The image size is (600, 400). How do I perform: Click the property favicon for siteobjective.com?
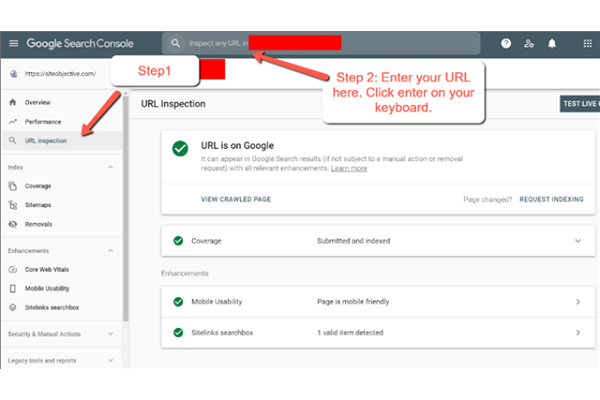point(14,74)
